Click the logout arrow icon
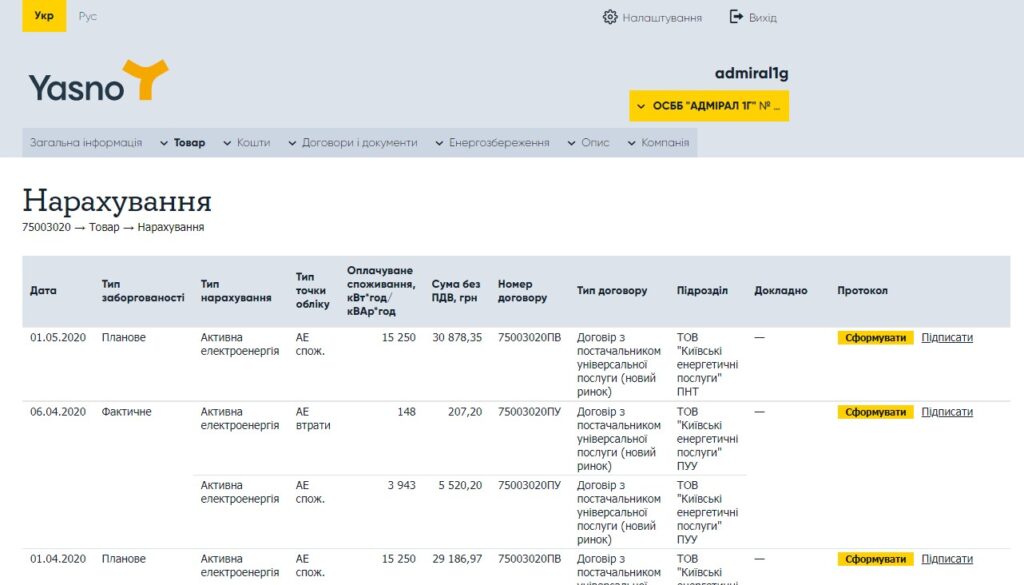 tap(736, 17)
